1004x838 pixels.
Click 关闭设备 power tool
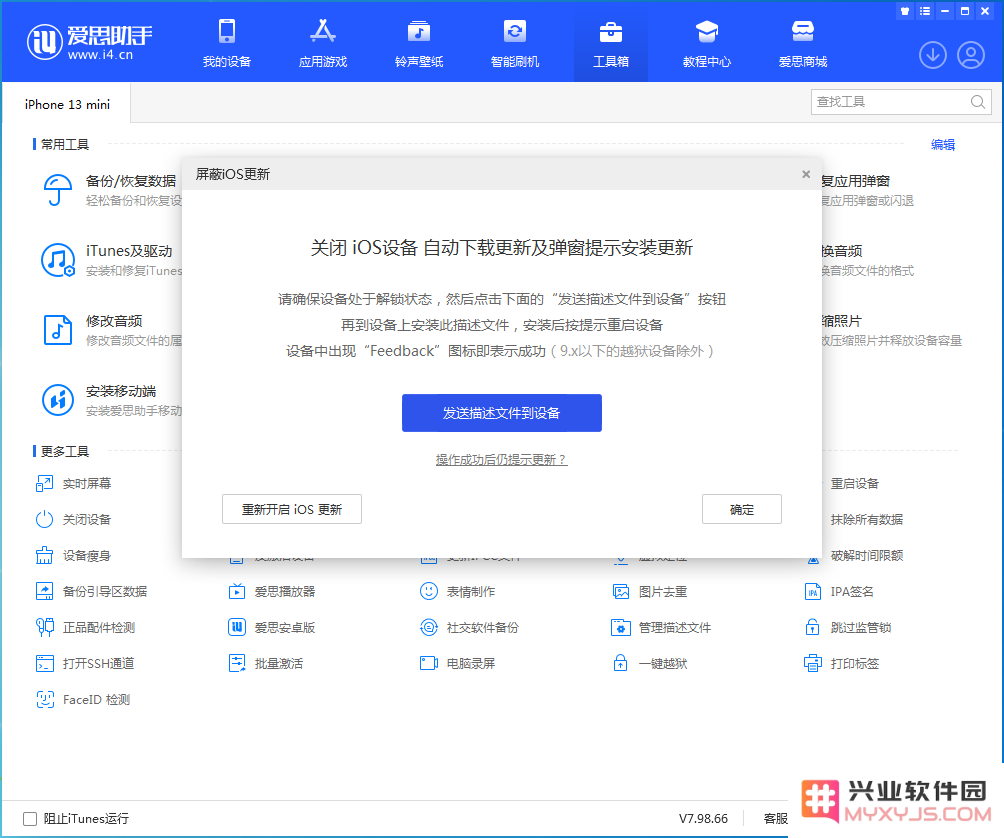(74, 519)
